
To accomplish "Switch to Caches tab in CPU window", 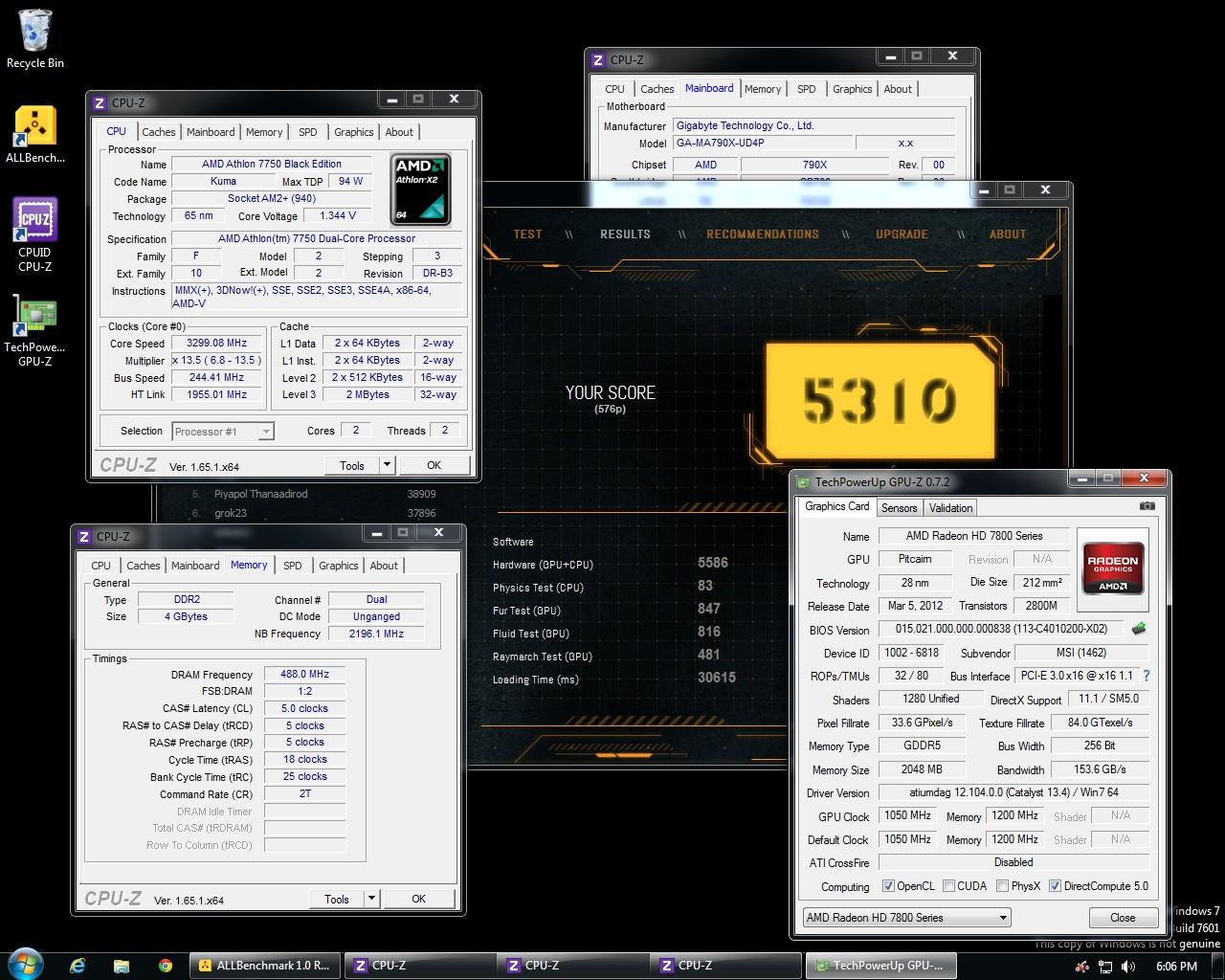I will [x=159, y=132].
